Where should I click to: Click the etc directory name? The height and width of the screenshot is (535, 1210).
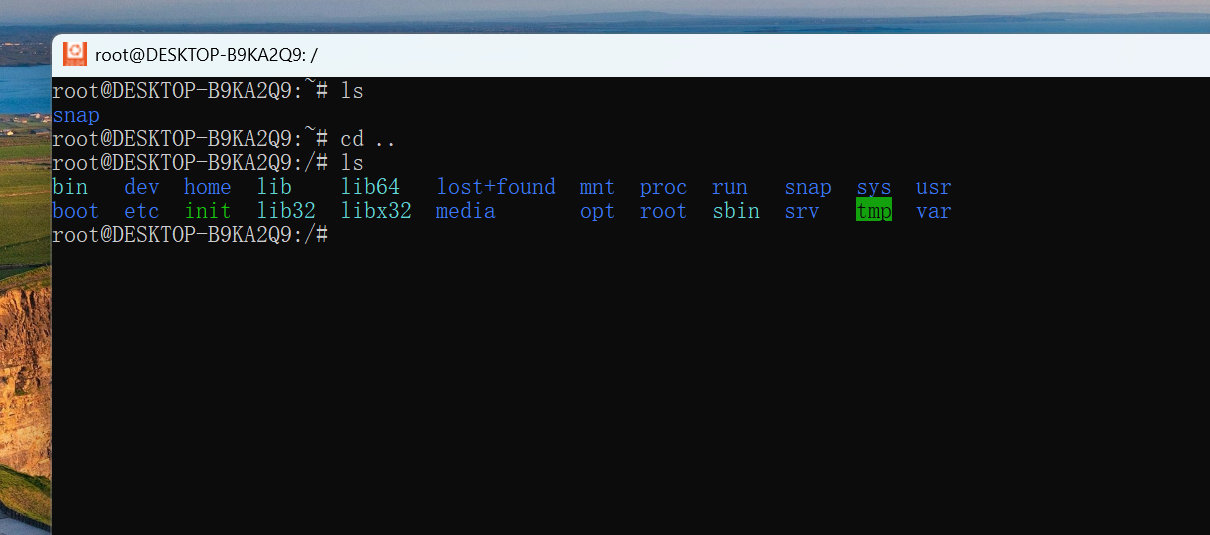coord(142,211)
